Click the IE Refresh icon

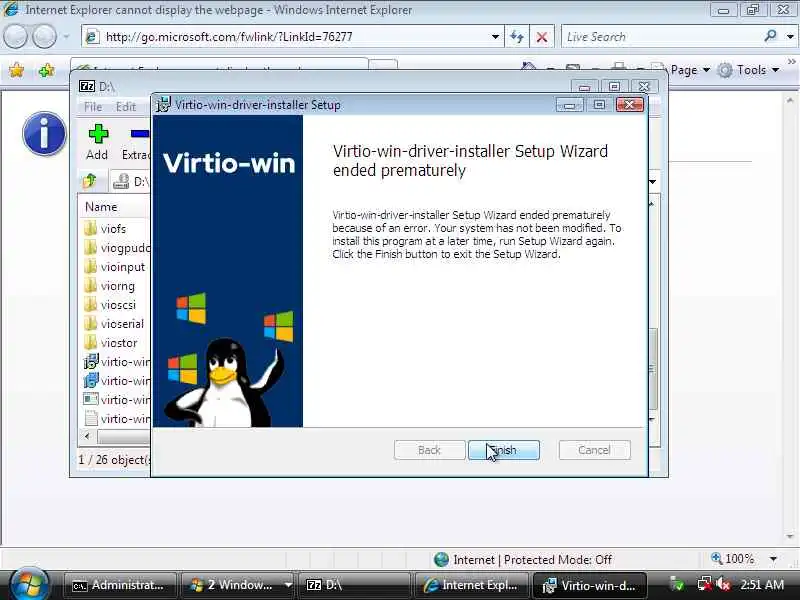point(517,37)
